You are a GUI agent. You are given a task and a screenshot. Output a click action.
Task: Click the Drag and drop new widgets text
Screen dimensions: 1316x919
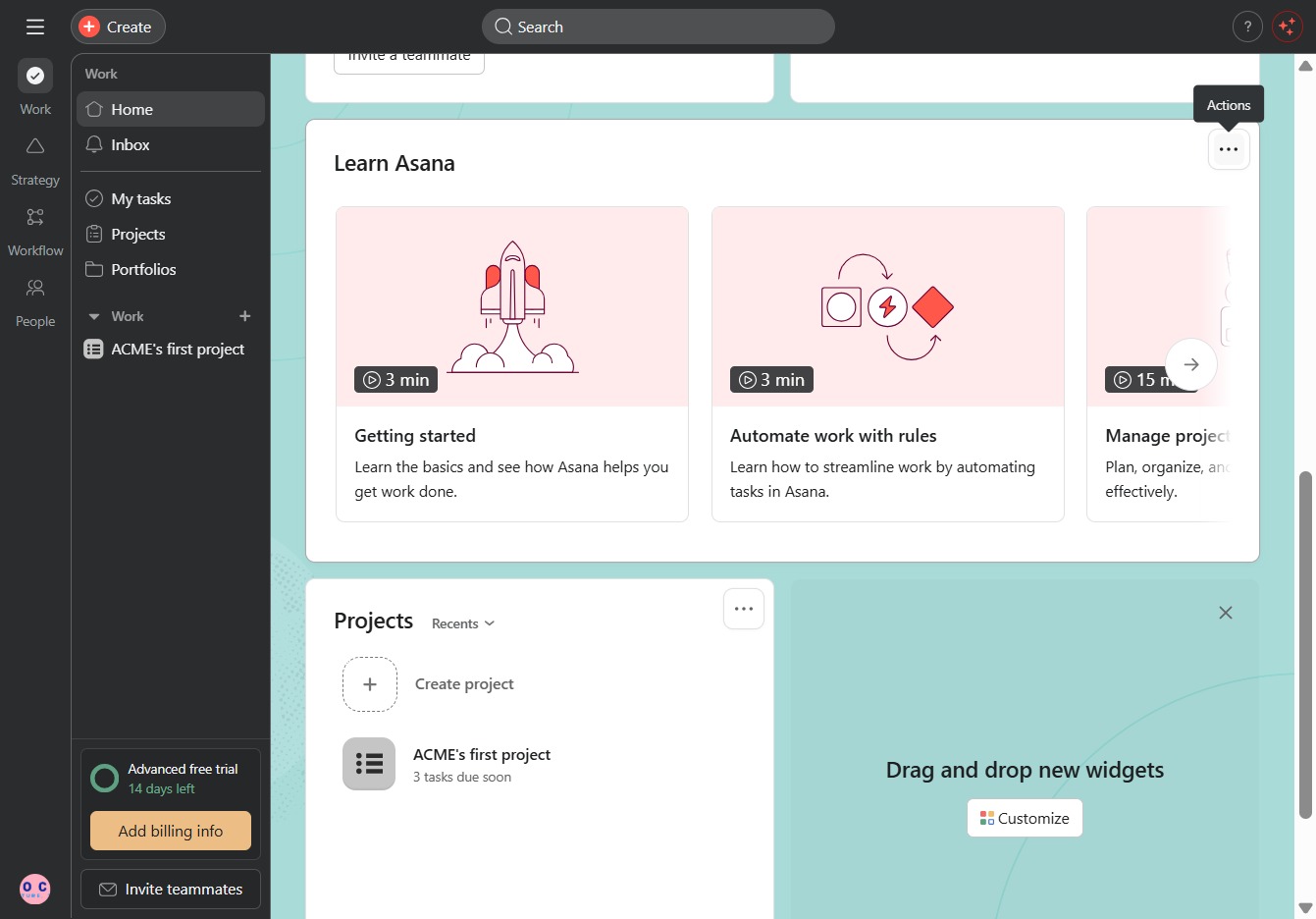(x=1025, y=770)
